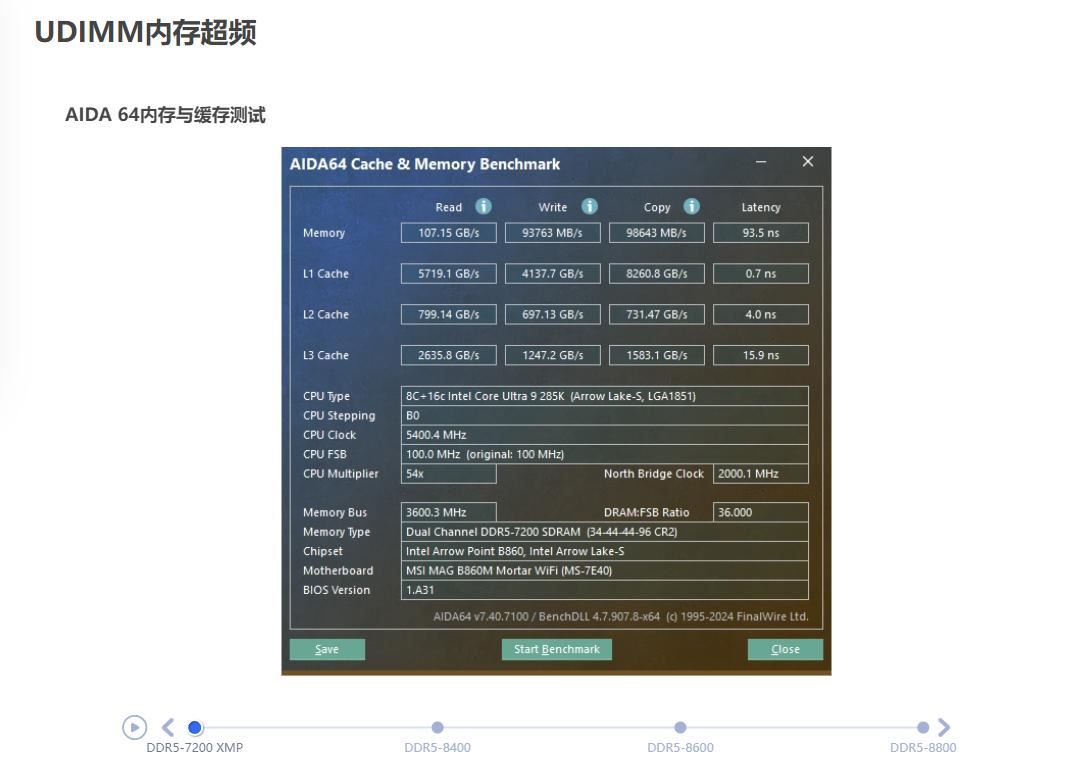The image size is (1073, 773).
Task: Click the info icon next to Write
Action: [x=589, y=206]
